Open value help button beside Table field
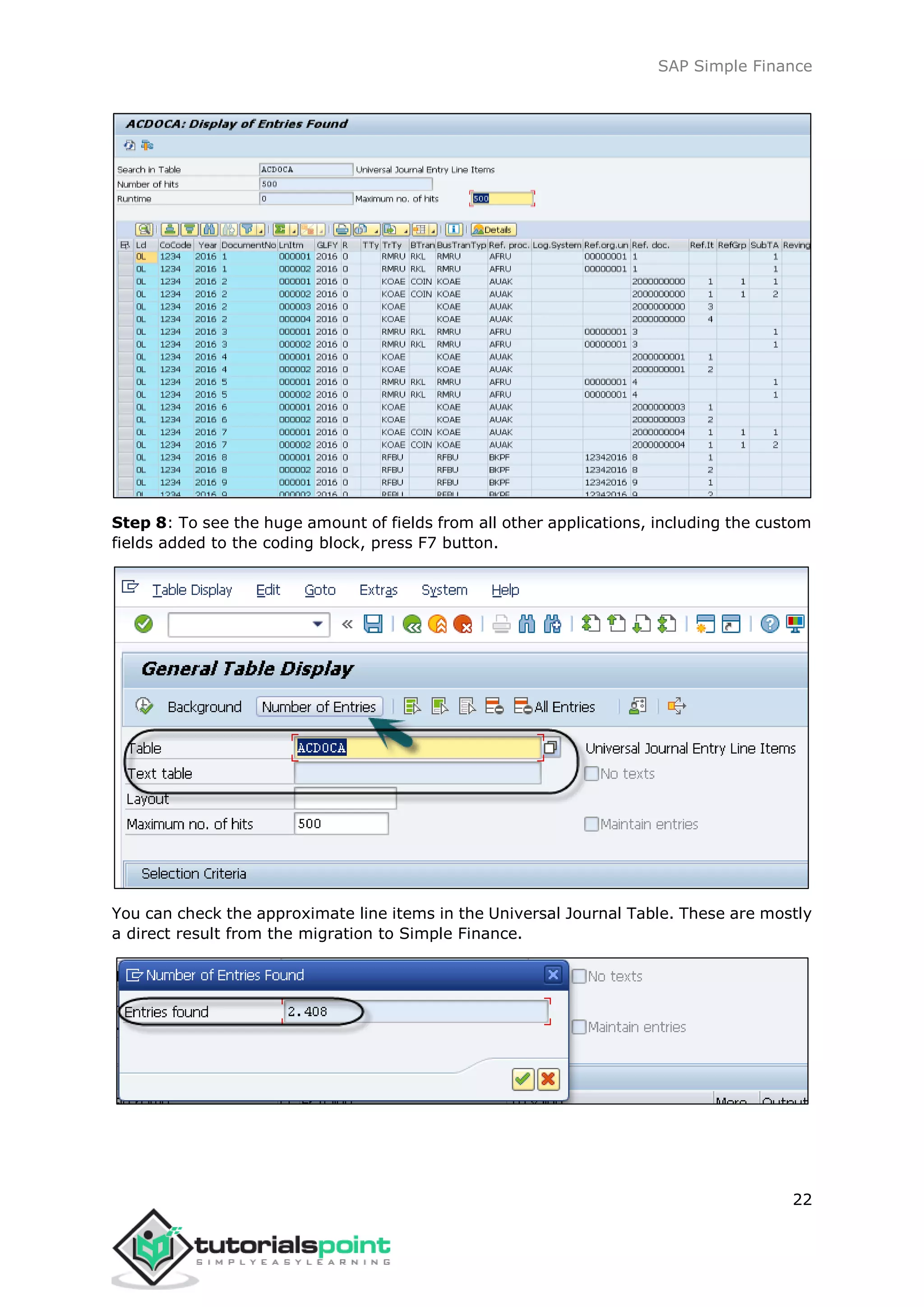 point(551,747)
